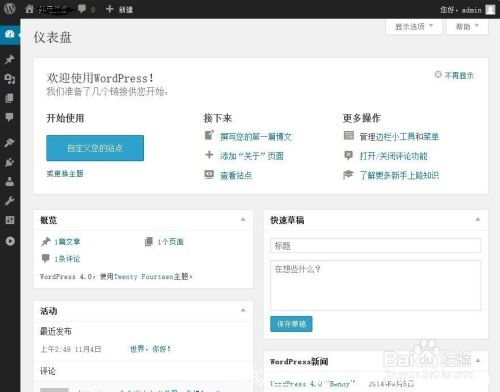Screen dimensions: 500x392
Task: Collapse the WordPress新闻 widget
Action: click(478, 361)
